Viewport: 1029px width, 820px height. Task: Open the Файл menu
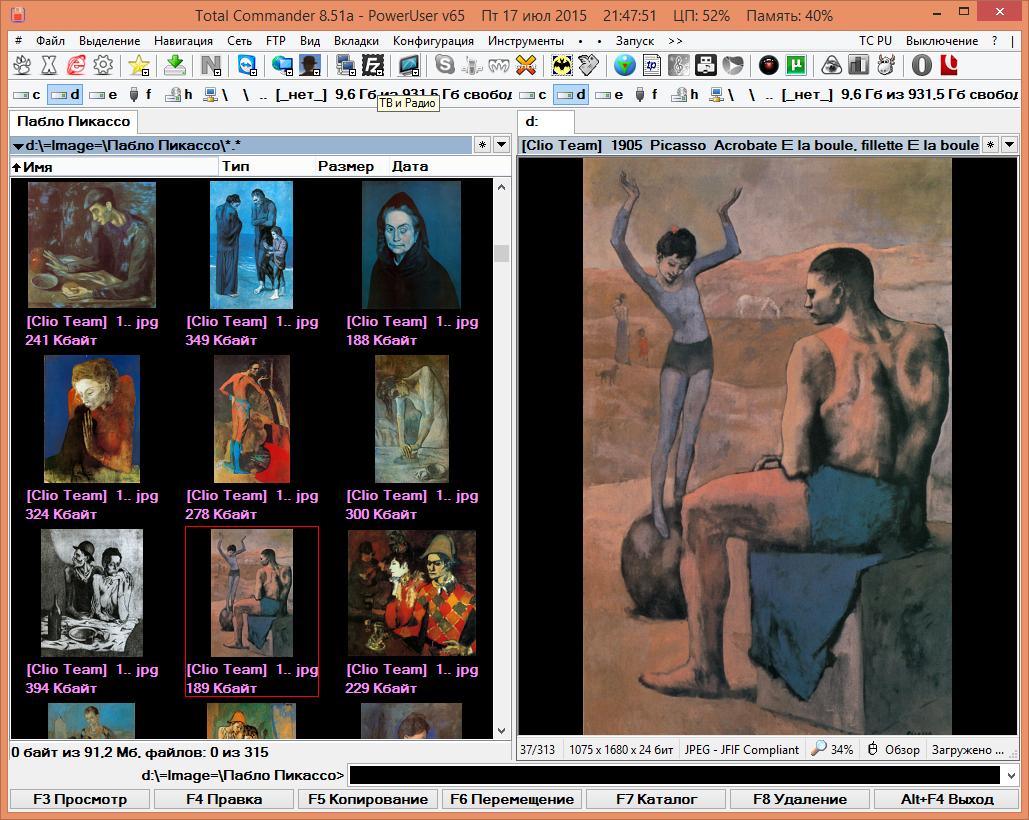[x=50, y=41]
